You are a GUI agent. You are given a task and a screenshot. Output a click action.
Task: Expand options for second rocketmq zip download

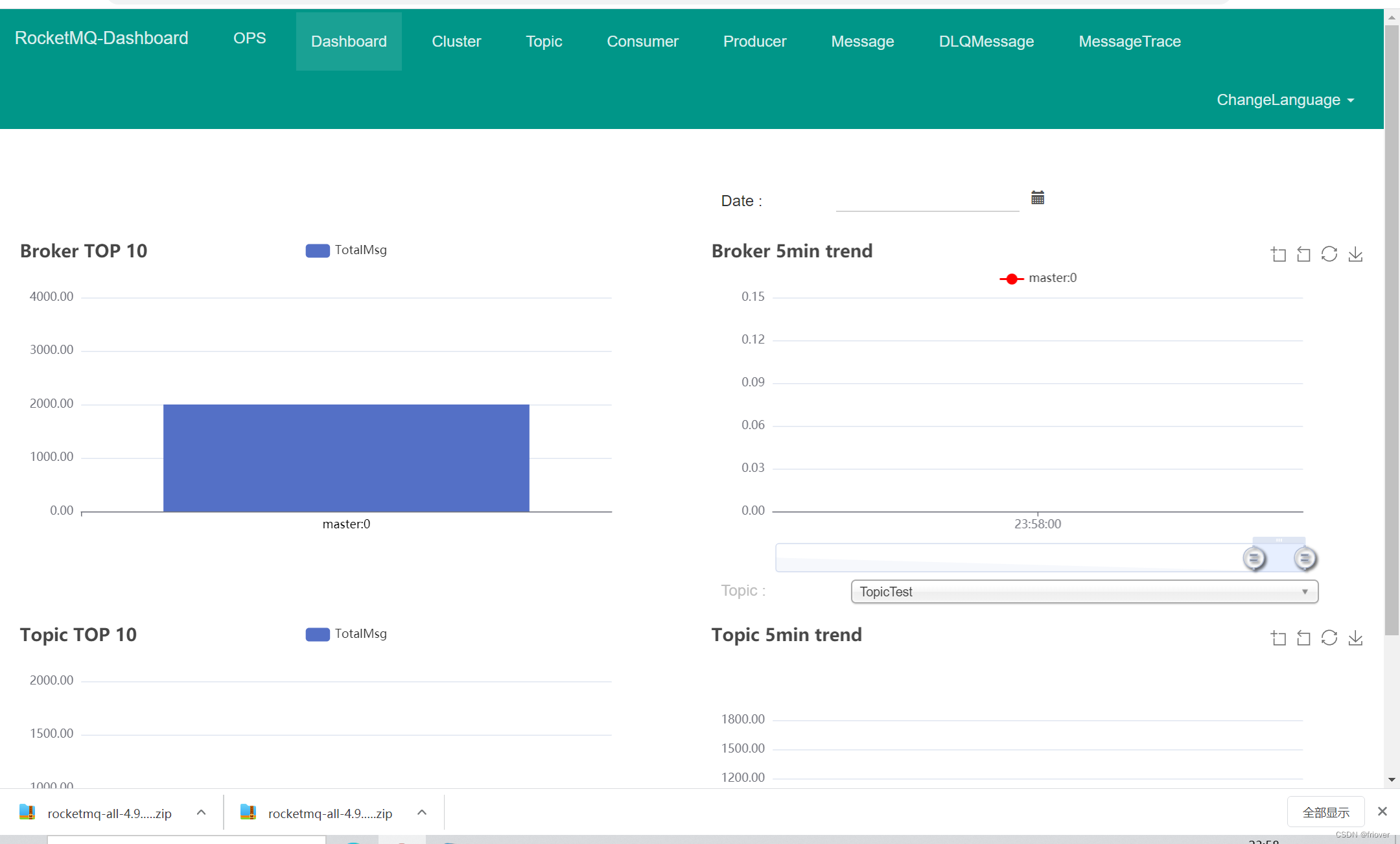point(422,812)
